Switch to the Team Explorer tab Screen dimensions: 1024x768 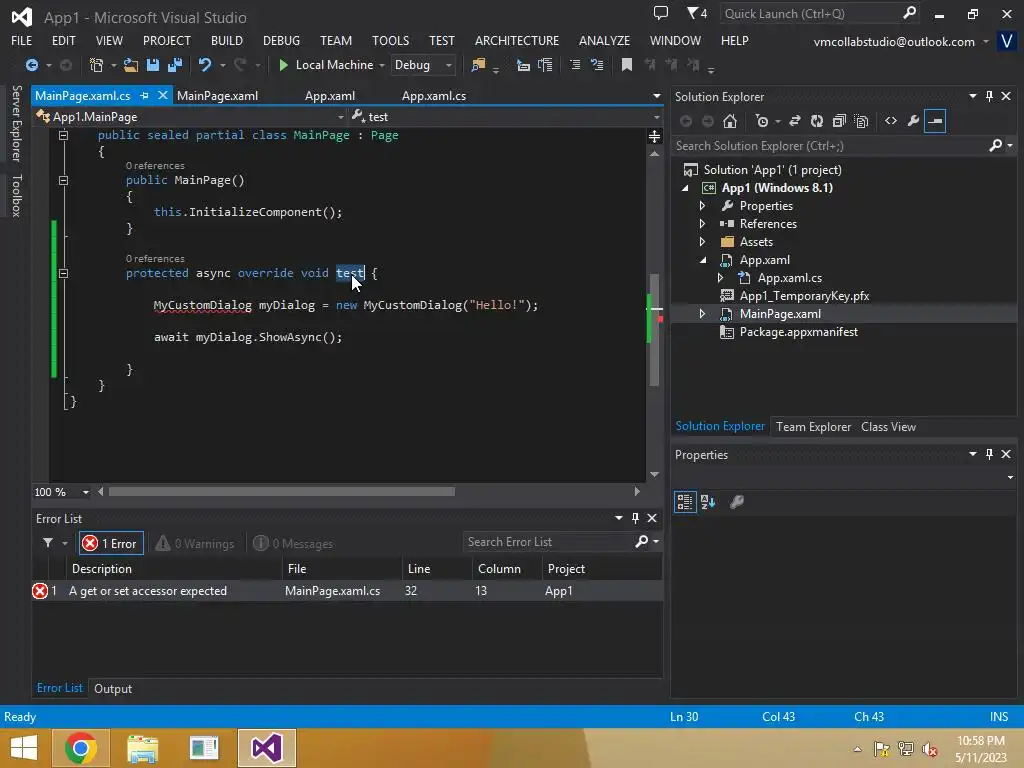[x=813, y=426]
